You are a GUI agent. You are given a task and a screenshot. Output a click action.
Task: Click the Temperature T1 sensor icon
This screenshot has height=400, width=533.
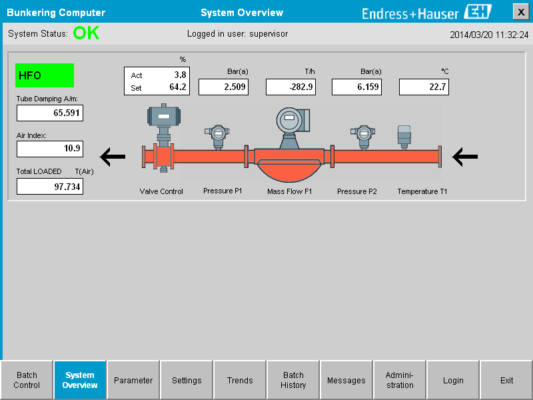(404, 137)
